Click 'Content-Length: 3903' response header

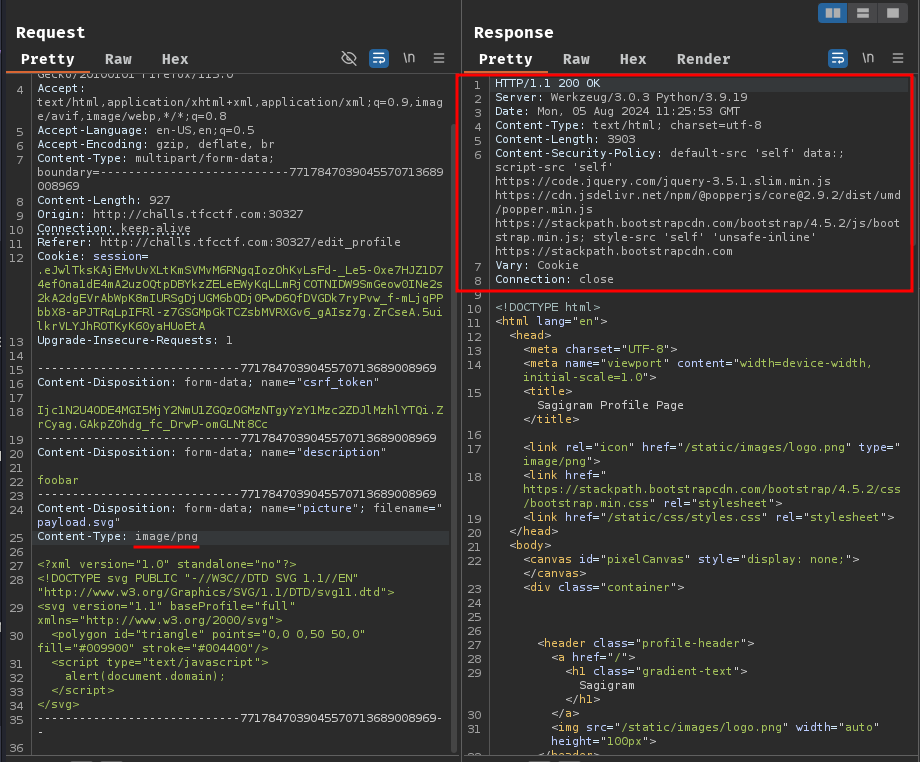coord(565,139)
